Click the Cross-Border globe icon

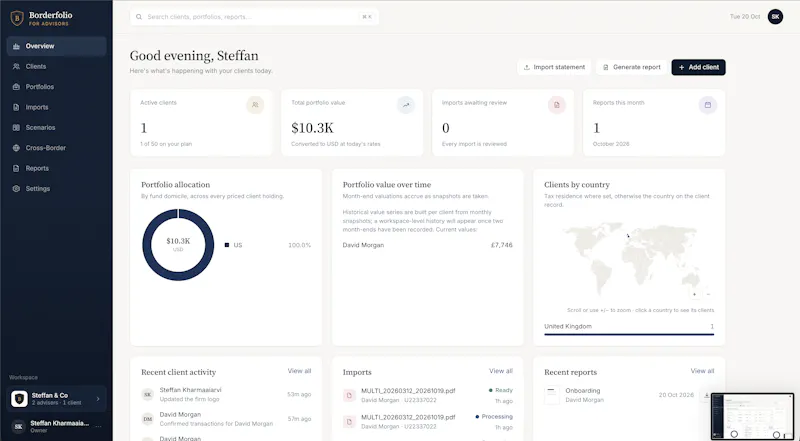point(16,148)
